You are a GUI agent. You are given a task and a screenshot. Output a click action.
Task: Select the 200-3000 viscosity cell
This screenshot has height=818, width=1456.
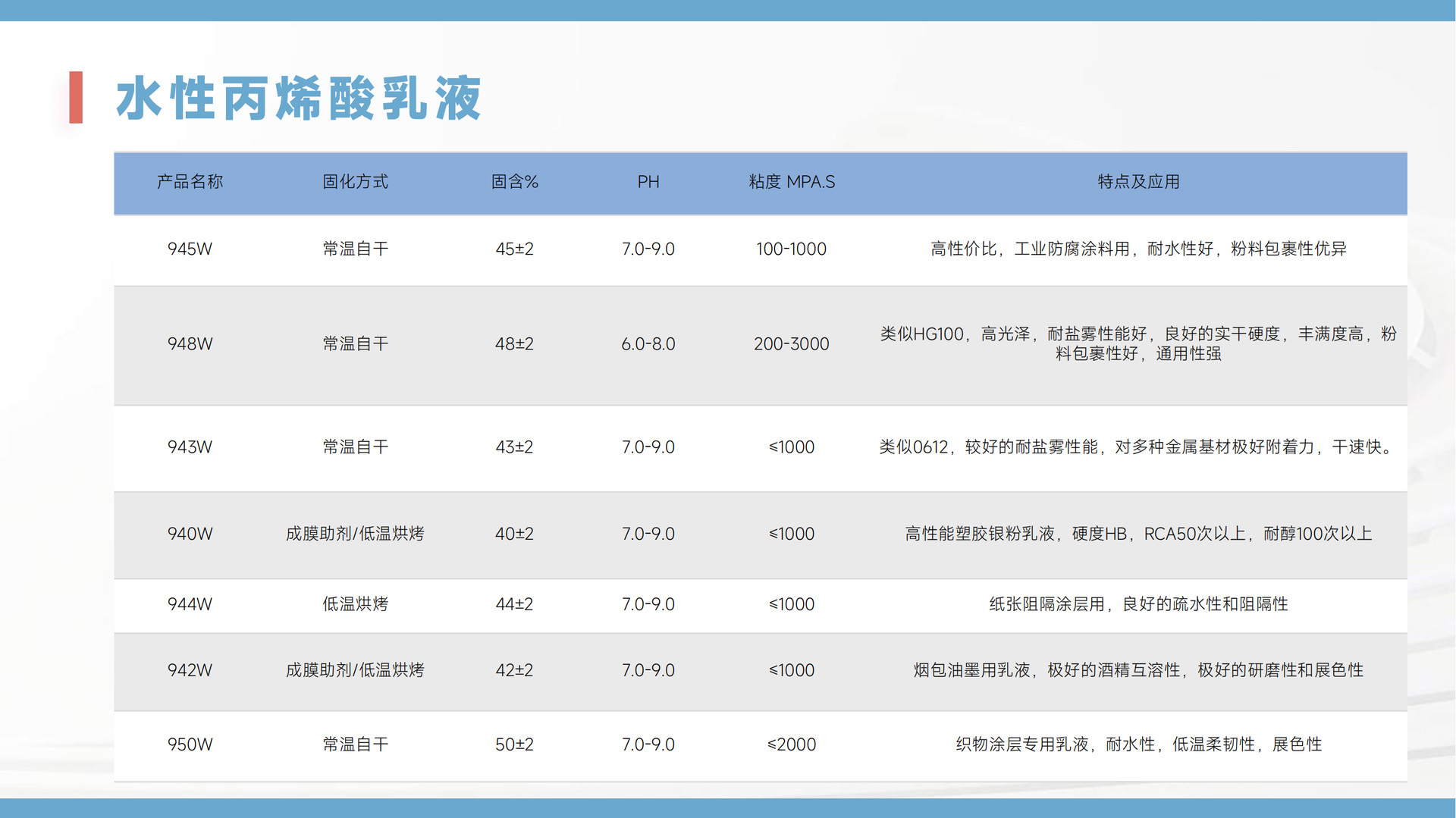point(791,343)
